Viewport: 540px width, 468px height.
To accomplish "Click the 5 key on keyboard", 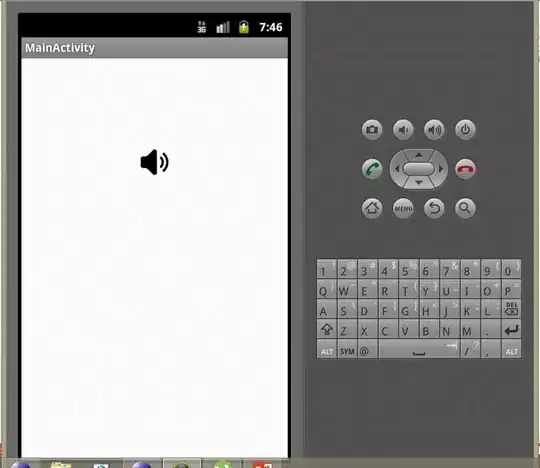I will [408, 269].
